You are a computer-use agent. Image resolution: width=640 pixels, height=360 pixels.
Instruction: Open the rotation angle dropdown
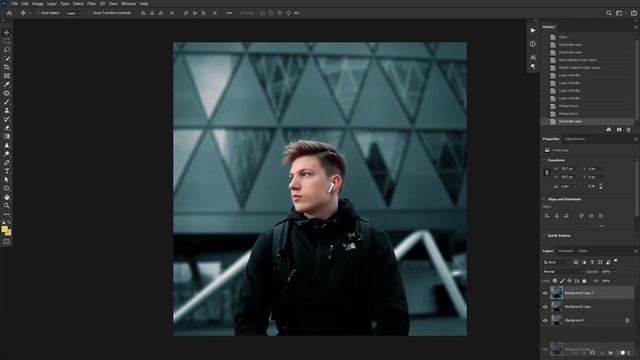575,187
